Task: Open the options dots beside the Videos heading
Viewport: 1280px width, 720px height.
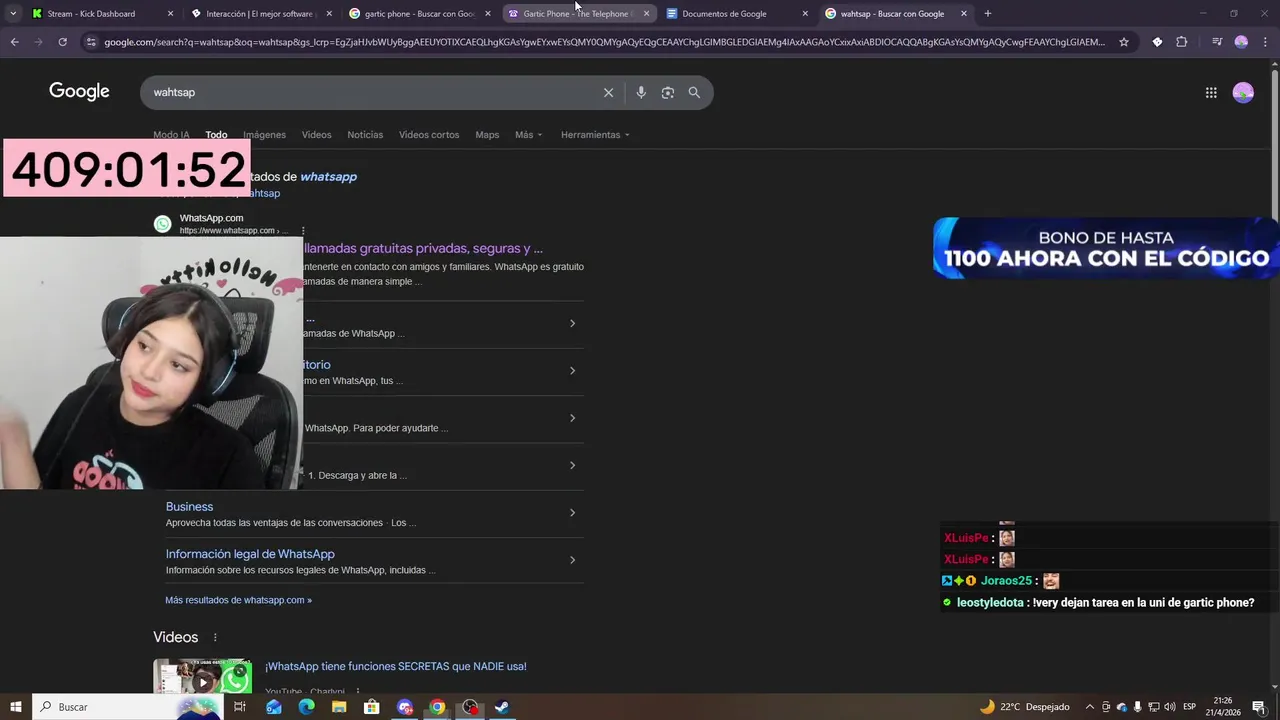Action: [215, 637]
